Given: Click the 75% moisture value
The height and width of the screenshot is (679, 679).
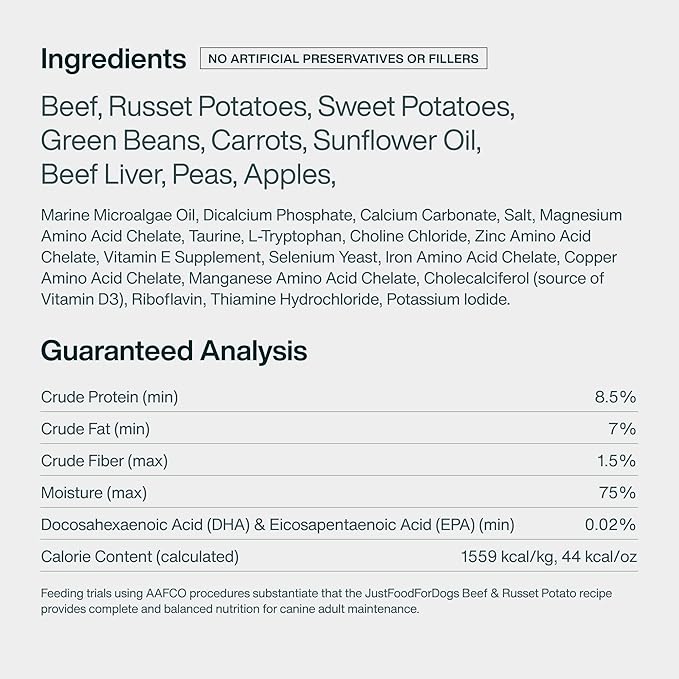Looking at the screenshot, I should click(618, 493).
